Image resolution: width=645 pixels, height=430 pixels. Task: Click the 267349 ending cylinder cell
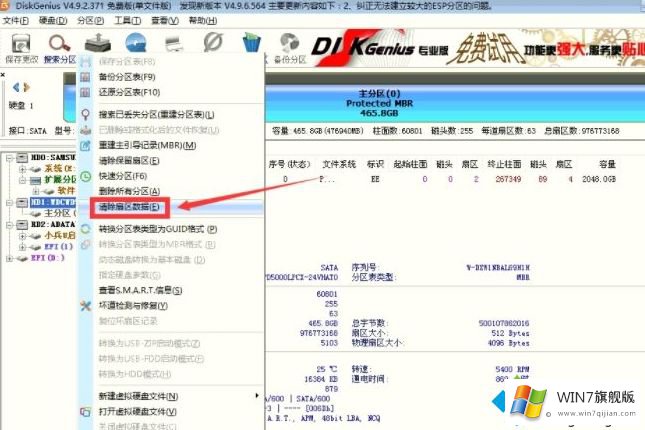coord(508,179)
